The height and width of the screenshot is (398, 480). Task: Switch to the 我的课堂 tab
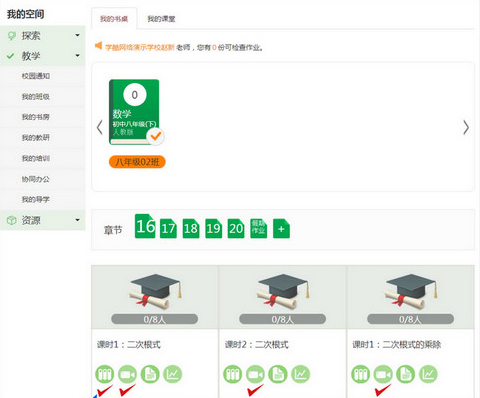[161, 19]
